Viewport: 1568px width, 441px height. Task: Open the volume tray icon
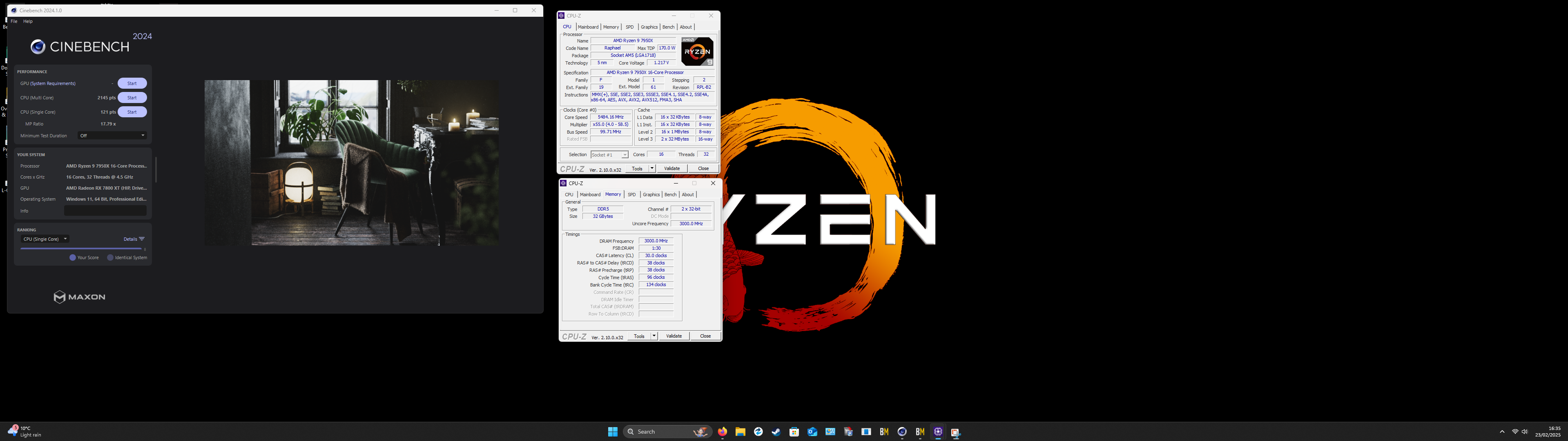(1525, 432)
